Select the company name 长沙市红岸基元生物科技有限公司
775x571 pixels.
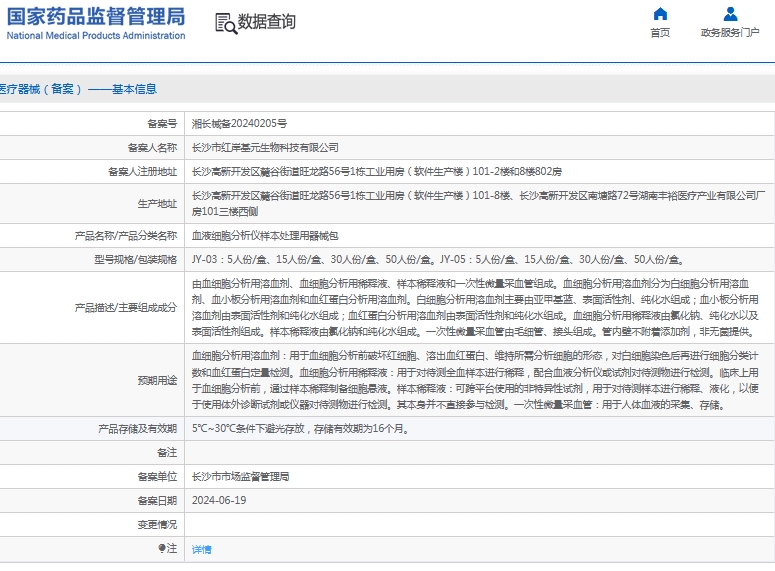(x=265, y=147)
